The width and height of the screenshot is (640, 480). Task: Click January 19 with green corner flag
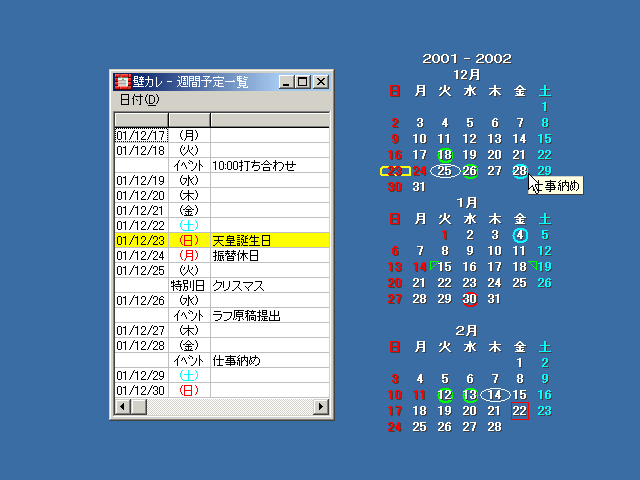point(544,267)
